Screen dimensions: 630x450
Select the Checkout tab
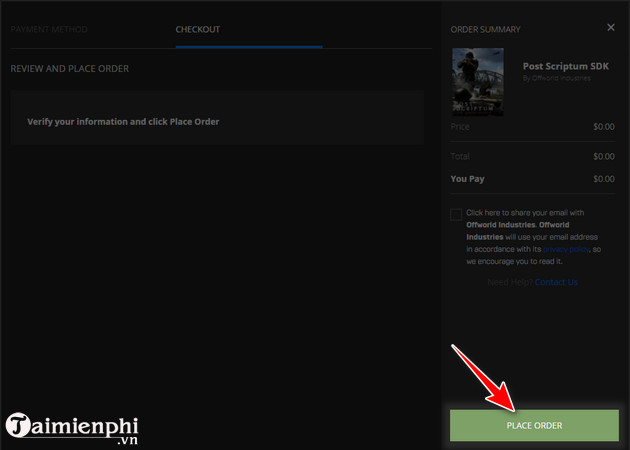pos(198,29)
